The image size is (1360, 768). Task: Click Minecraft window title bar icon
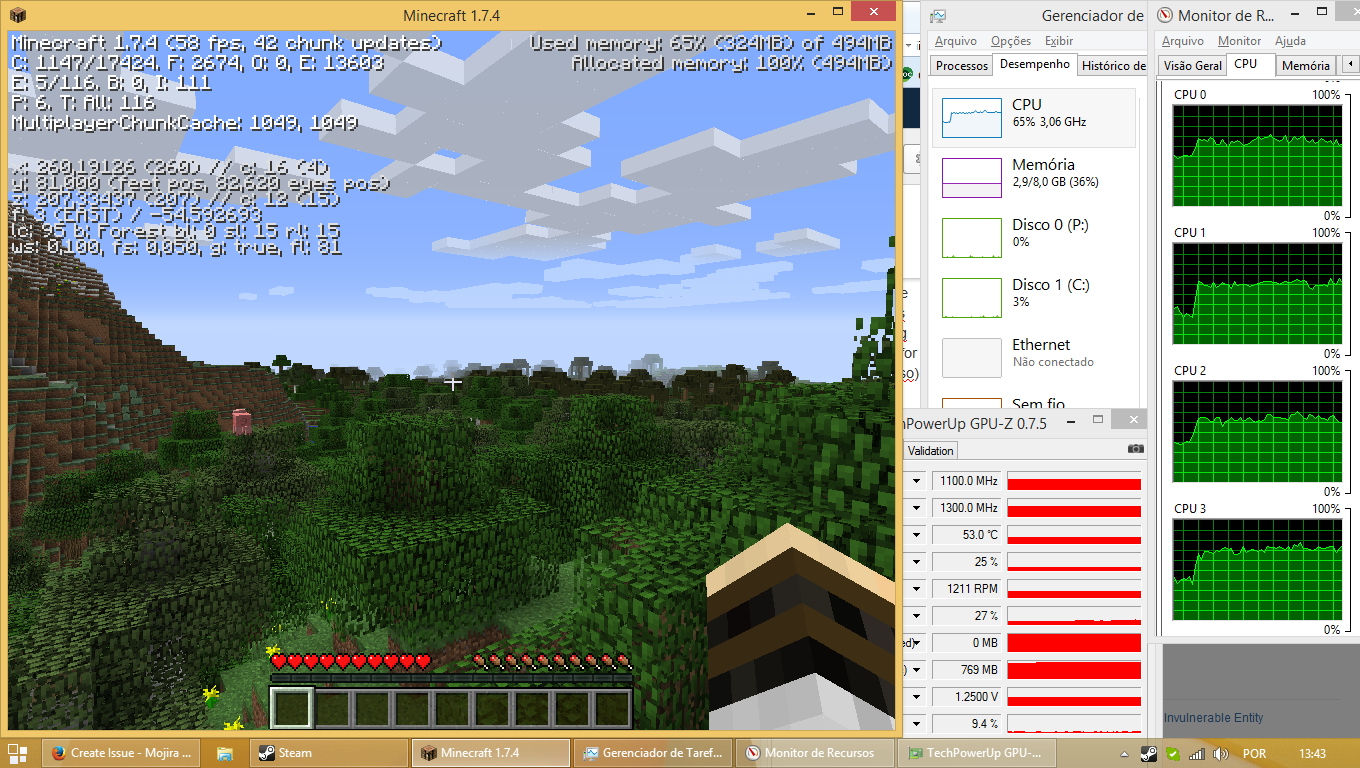tap(19, 14)
